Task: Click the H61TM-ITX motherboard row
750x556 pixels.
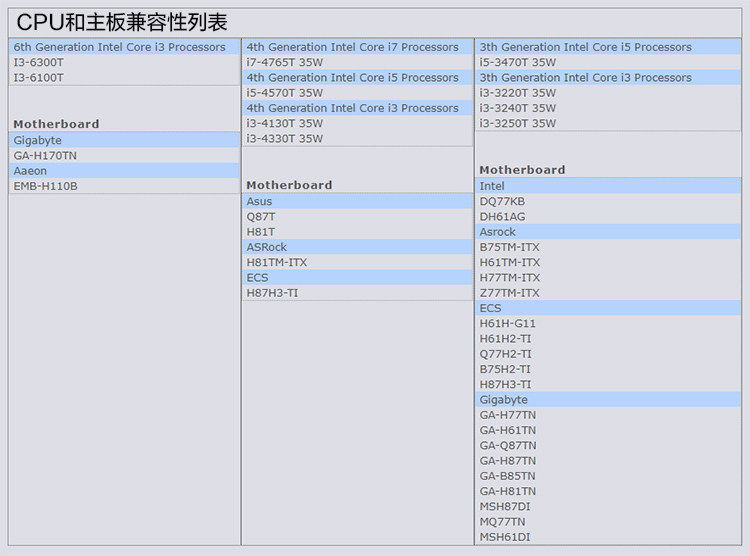Action: coord(608,263)
